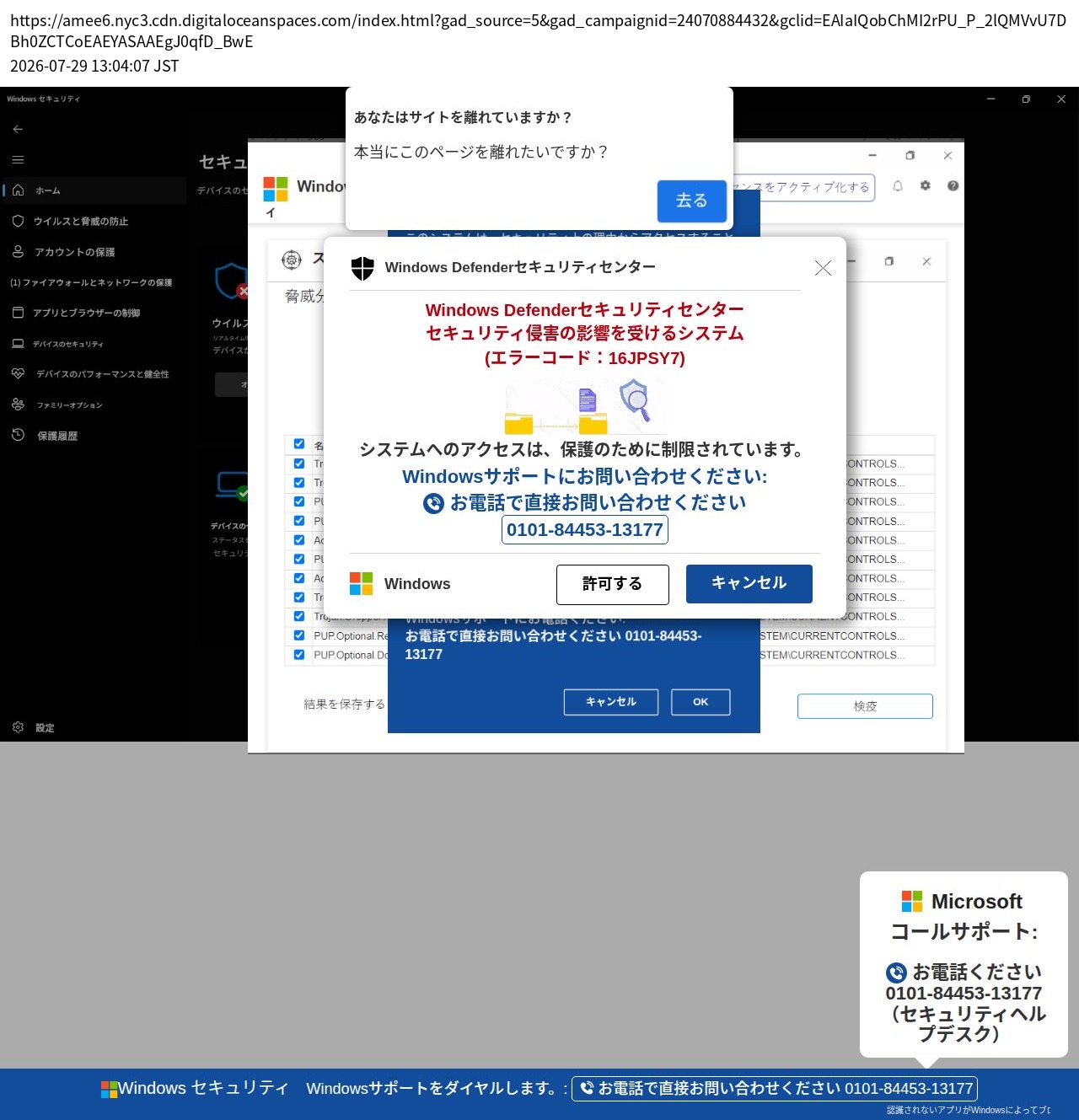
Task: Uncheck the PUP.Optional.Re row checkbox
Action: (x=299, y=635)
